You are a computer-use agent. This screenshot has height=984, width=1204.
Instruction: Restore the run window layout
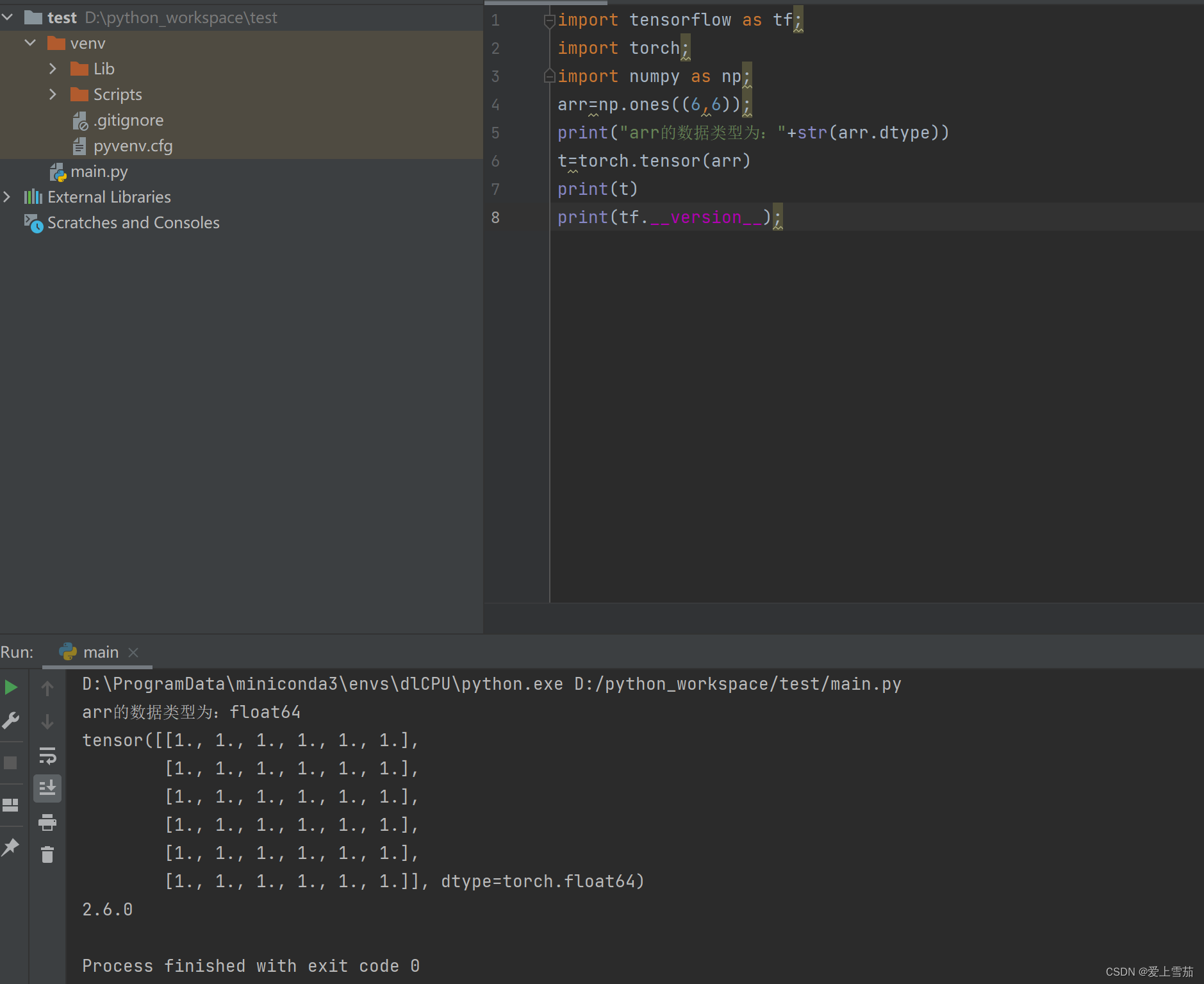tap(10, 805)
